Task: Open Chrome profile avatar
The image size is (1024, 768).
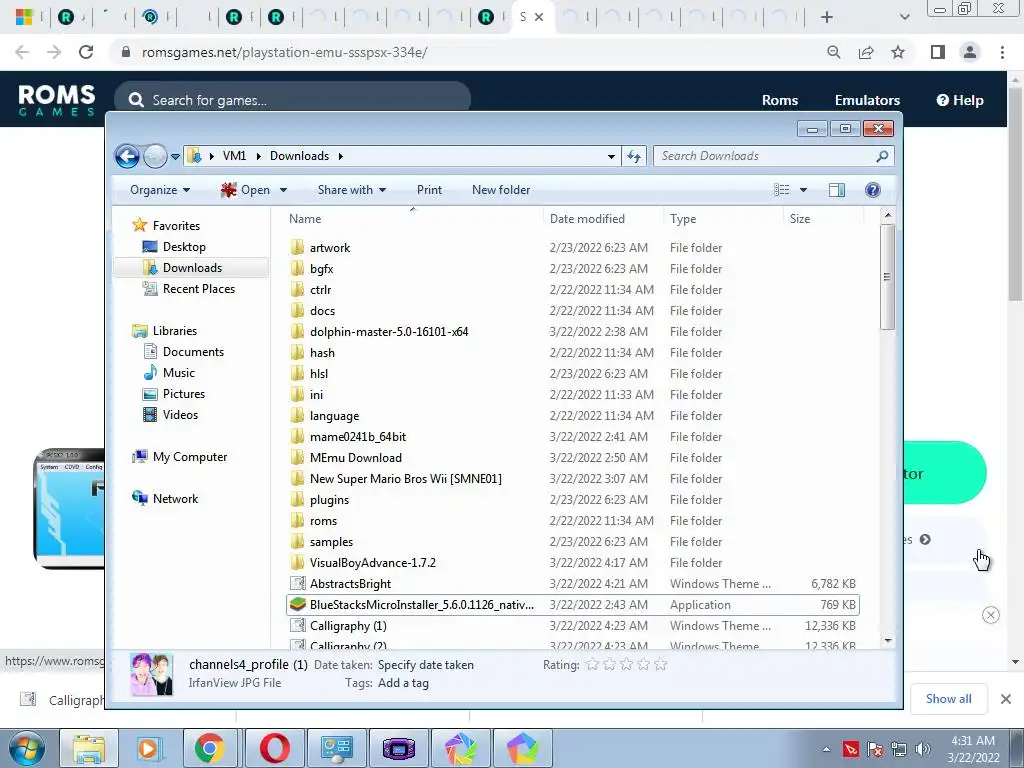Action: tap(970, 52)
